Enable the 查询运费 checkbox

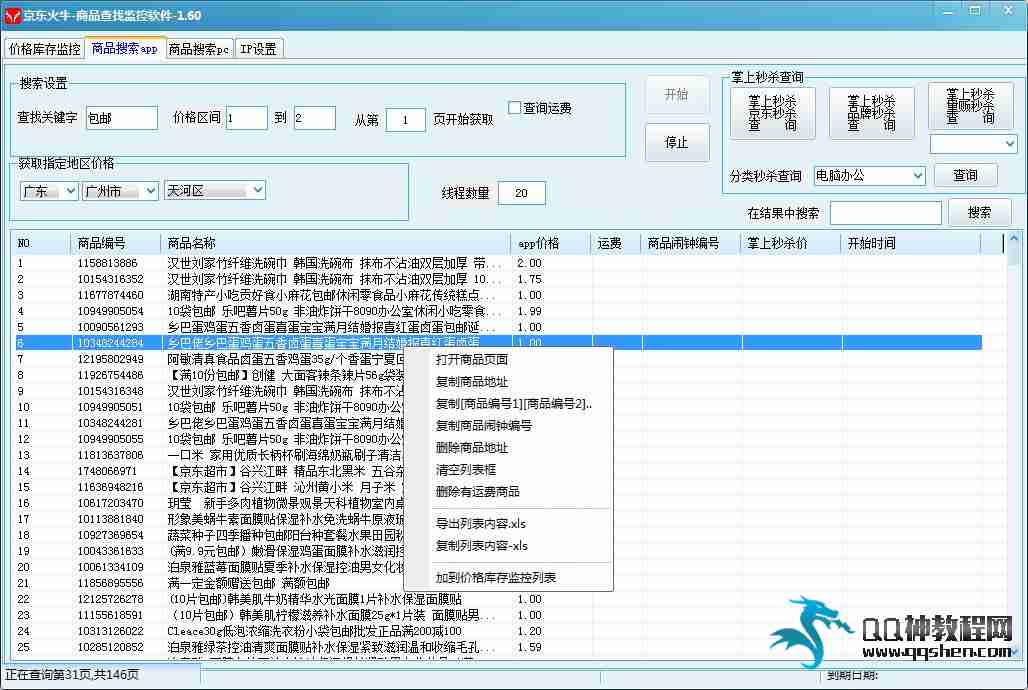point(515,108)
